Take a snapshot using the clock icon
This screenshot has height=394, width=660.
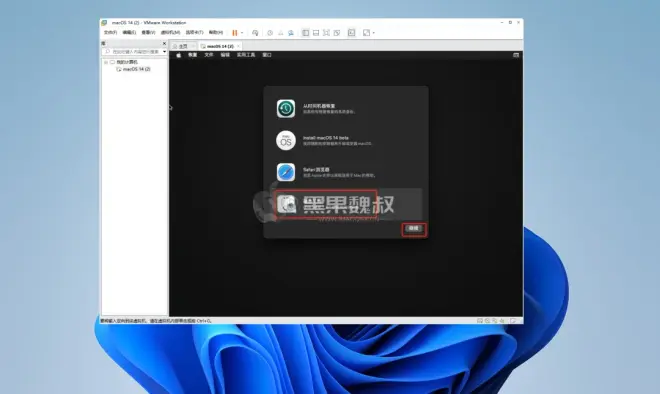(270, 33)
